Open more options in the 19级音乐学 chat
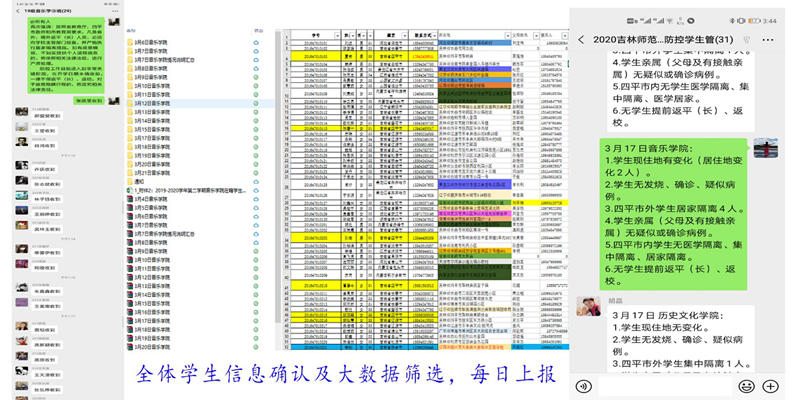This screenshot has height=400, width=800. [x=118, y=9]
